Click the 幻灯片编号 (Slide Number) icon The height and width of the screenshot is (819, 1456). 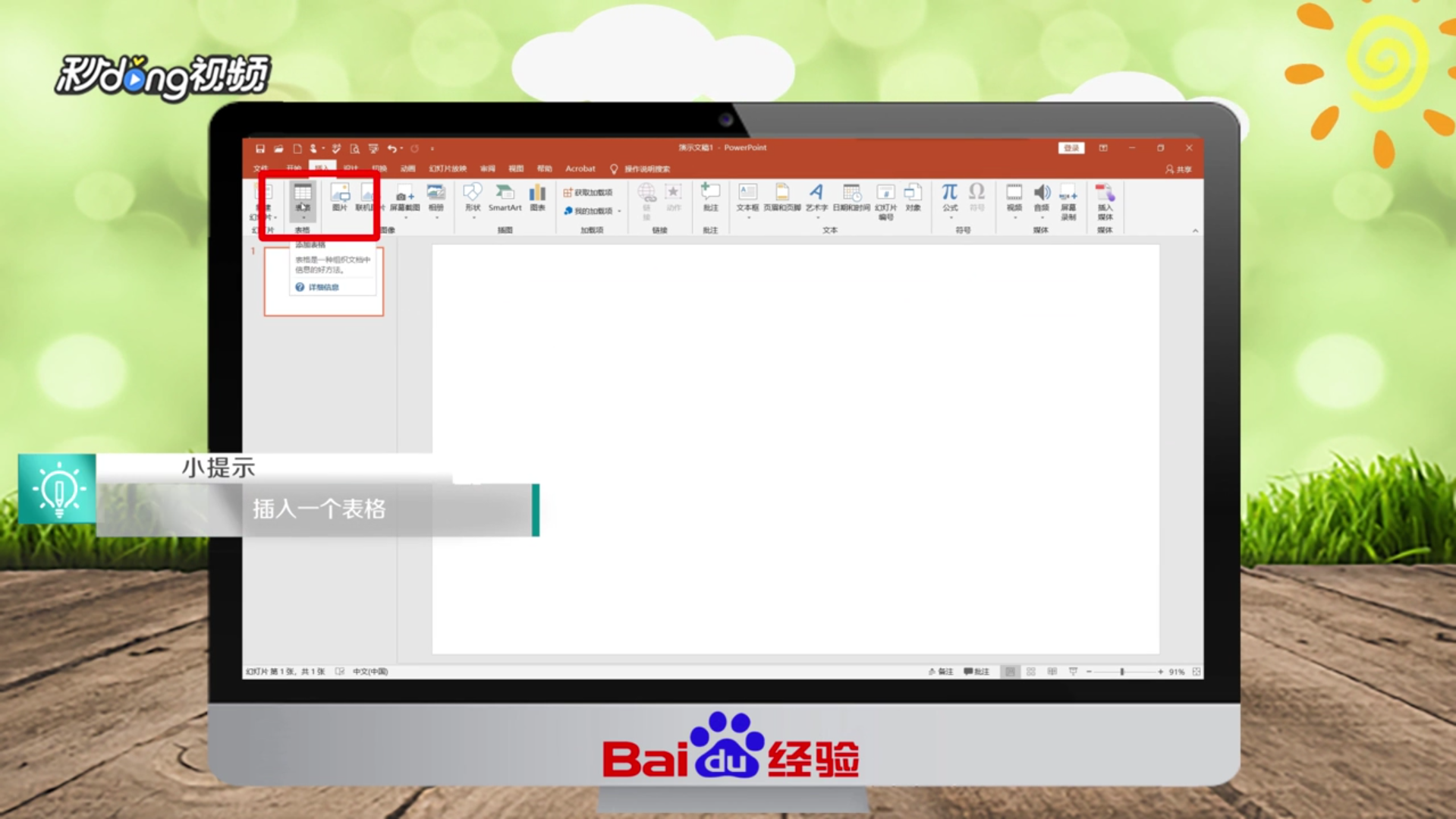click(885, 202)
